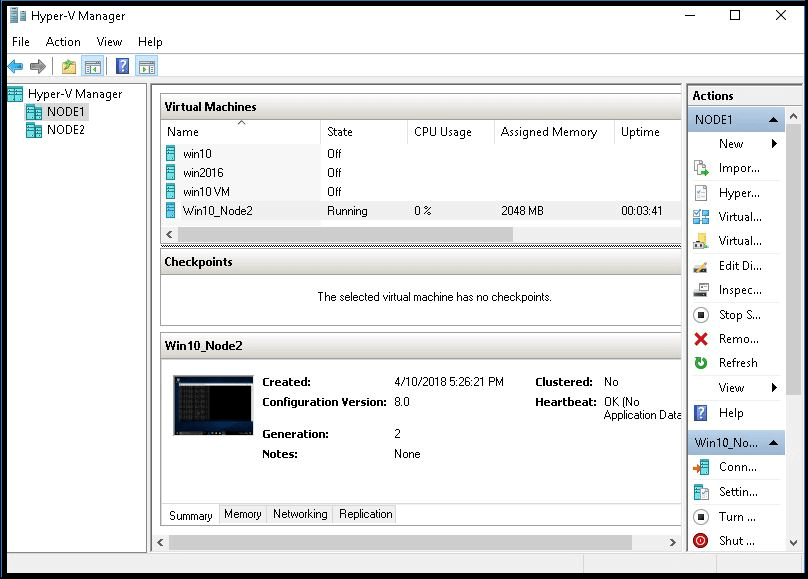Click the blue Help toolbar icon

(x=123, y=66)
